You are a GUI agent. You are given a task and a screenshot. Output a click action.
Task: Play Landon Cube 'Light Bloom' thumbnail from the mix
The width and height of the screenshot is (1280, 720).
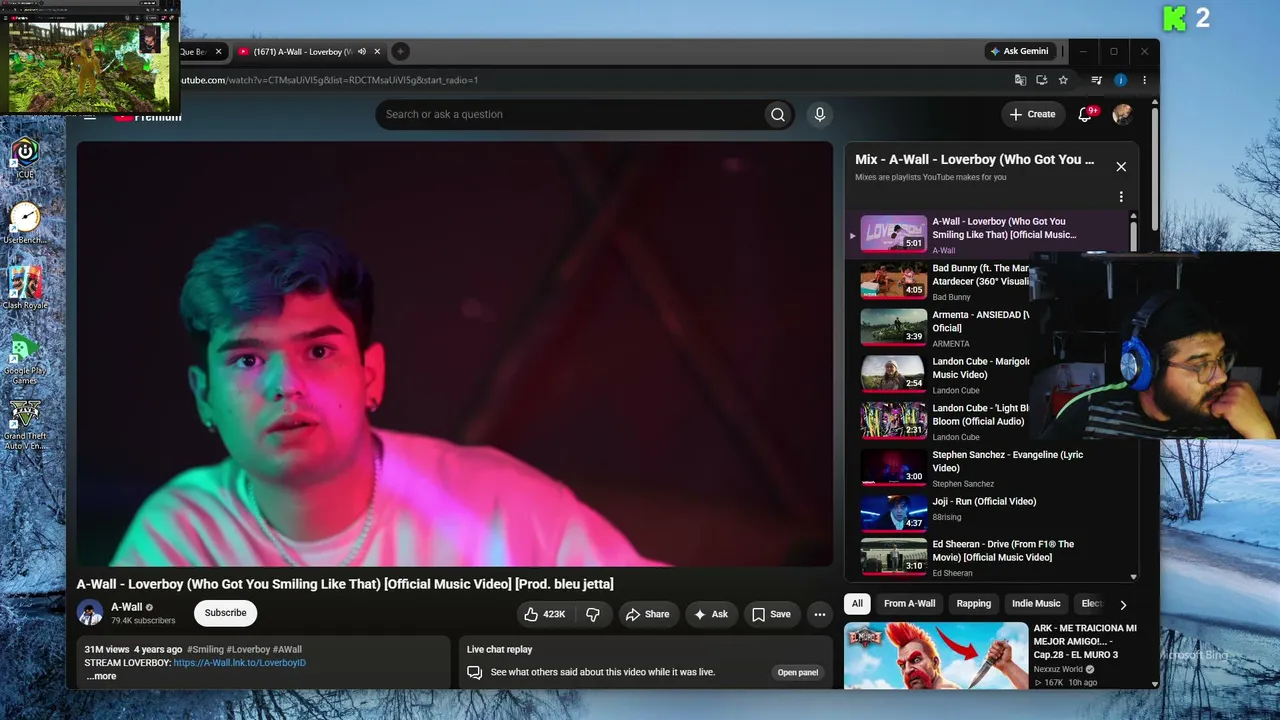click(x=894, y=421)
